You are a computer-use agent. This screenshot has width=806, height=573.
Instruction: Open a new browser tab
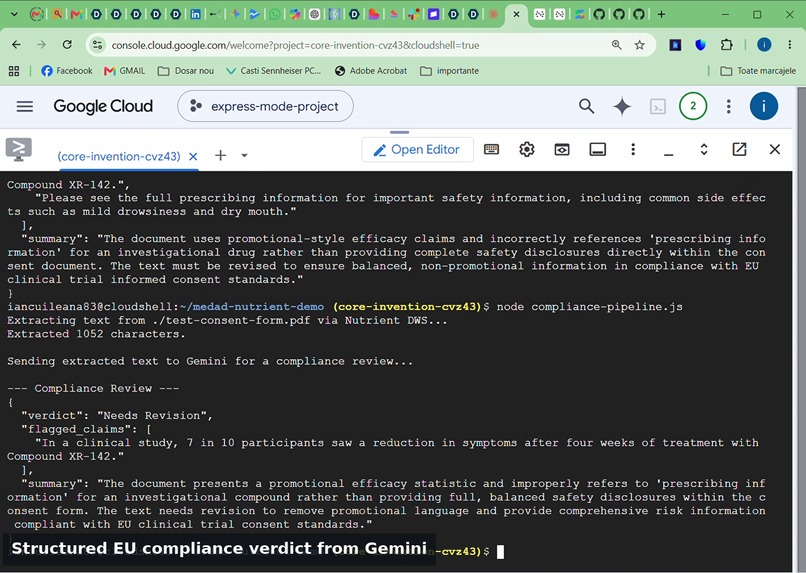pyautogui.click(x=662, y=14)
